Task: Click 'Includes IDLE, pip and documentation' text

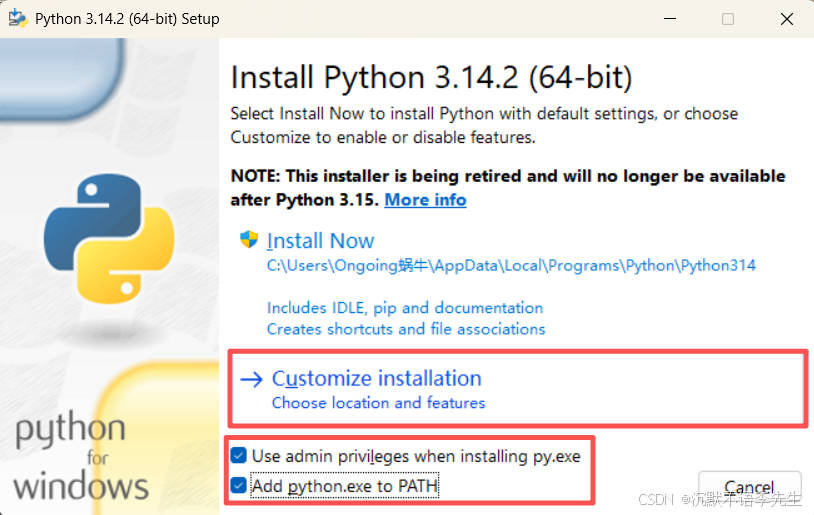Action: [x=405, y=308]
